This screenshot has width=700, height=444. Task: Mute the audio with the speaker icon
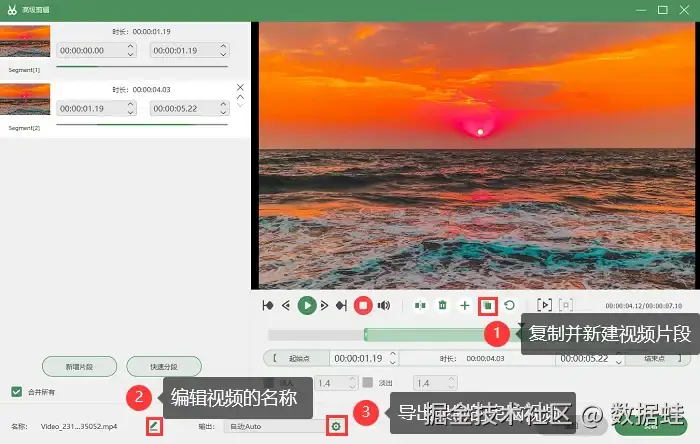coord(384,306)
